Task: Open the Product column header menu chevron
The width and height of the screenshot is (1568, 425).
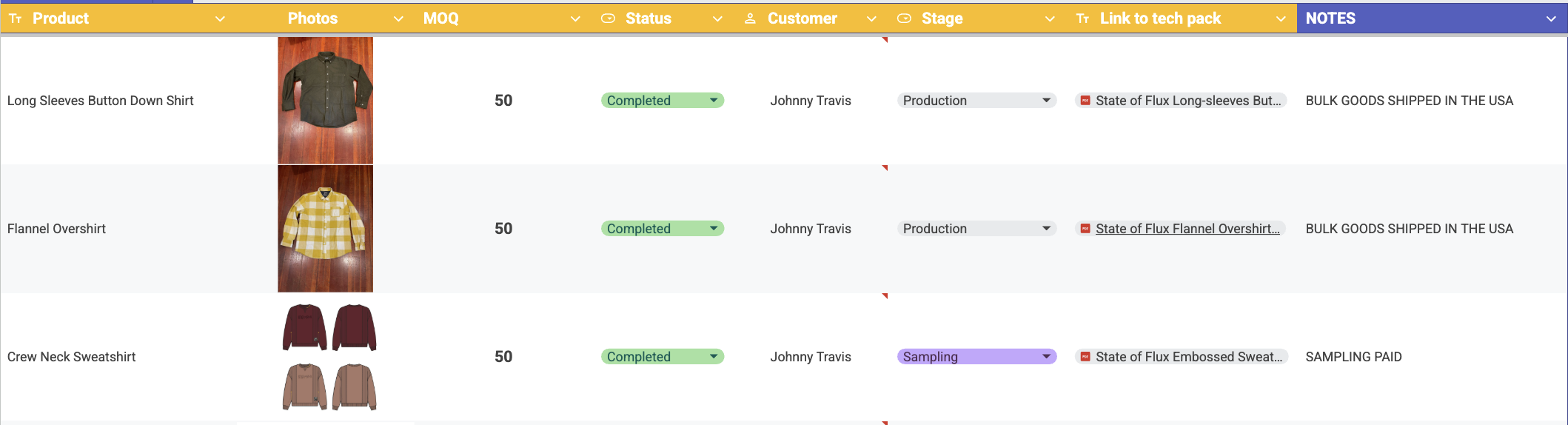Action: 220,19
